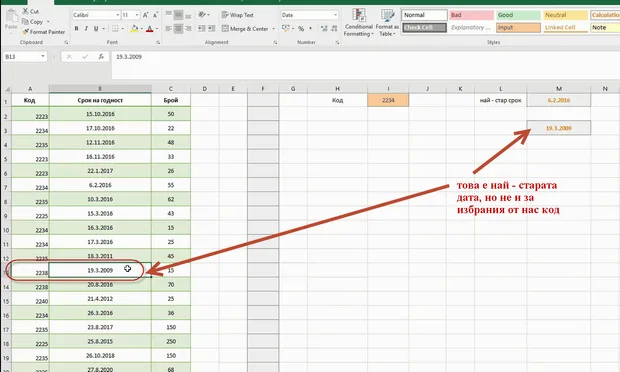The image size is (620, 372).
Task: Open the Borders dropdown arrow
Action: 123,28
